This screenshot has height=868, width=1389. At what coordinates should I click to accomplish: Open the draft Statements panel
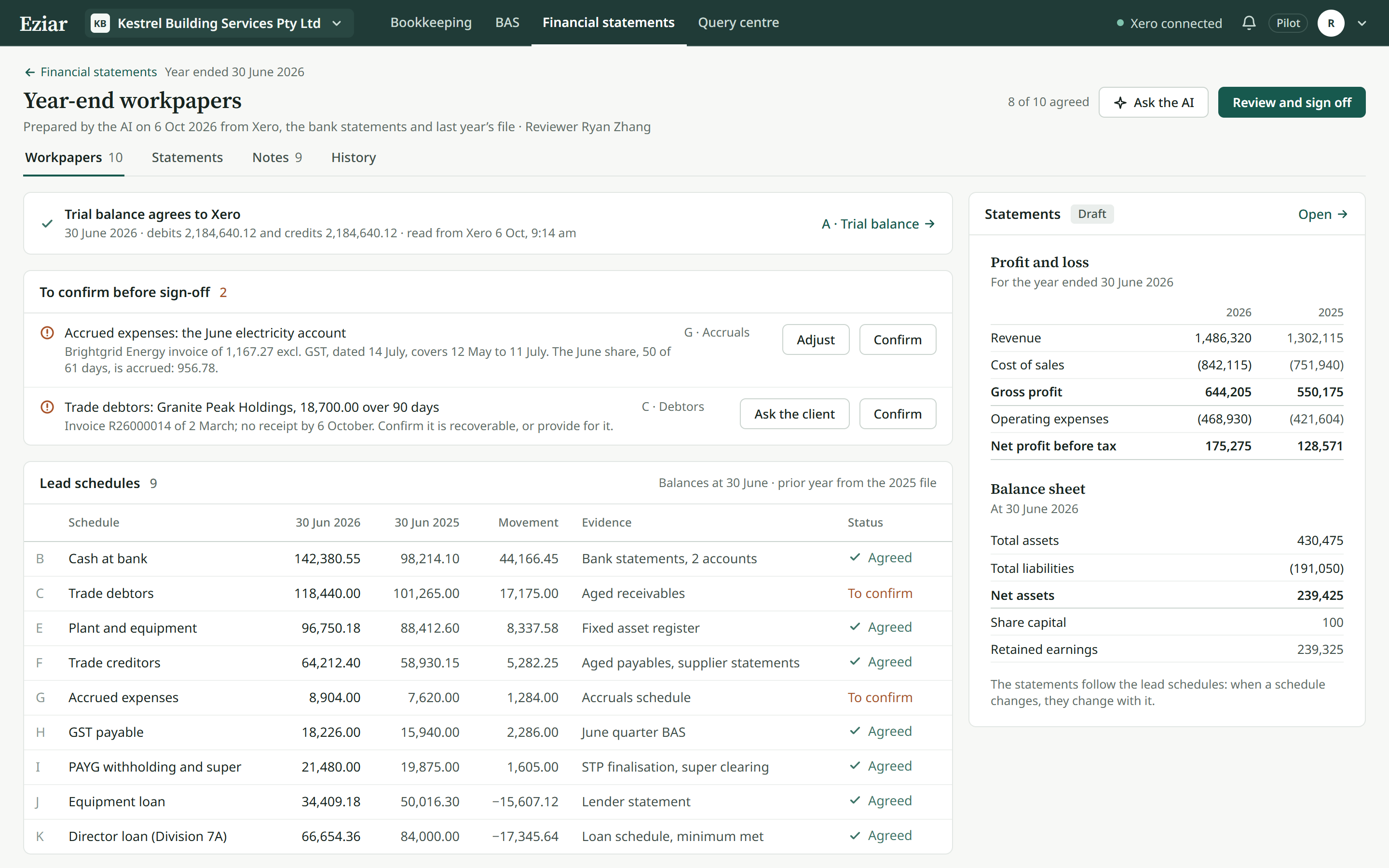[1322, 214]
